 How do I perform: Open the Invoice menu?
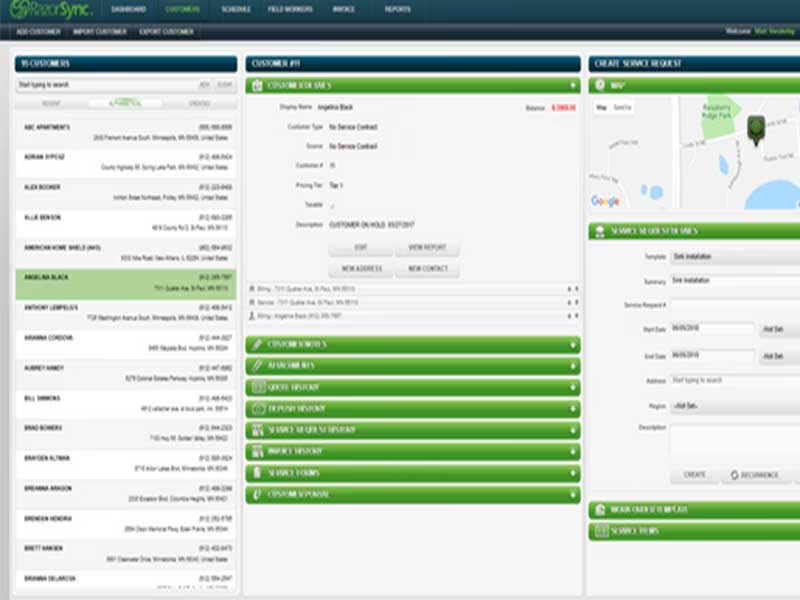coord(343,9)
